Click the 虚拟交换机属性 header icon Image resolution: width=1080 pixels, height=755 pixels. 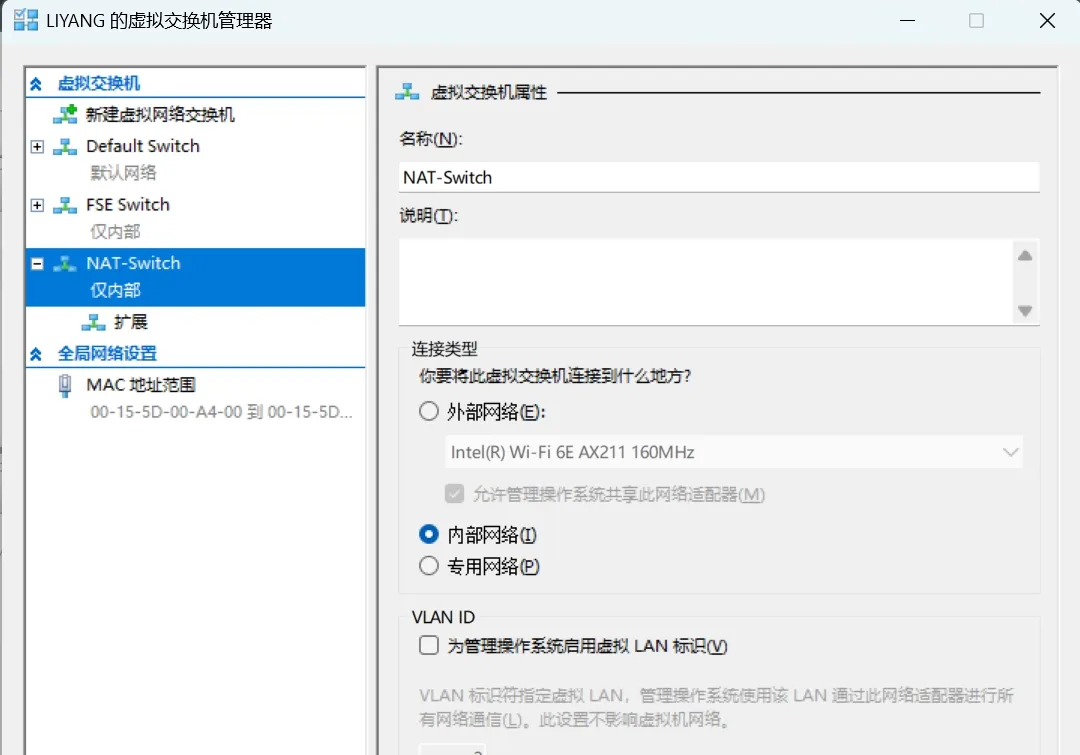point(407,92)
